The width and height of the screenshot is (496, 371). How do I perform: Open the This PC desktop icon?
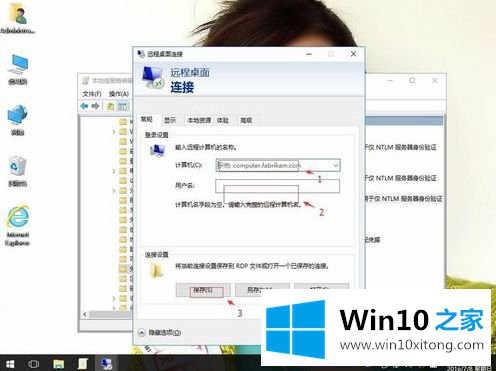point(18,69)
